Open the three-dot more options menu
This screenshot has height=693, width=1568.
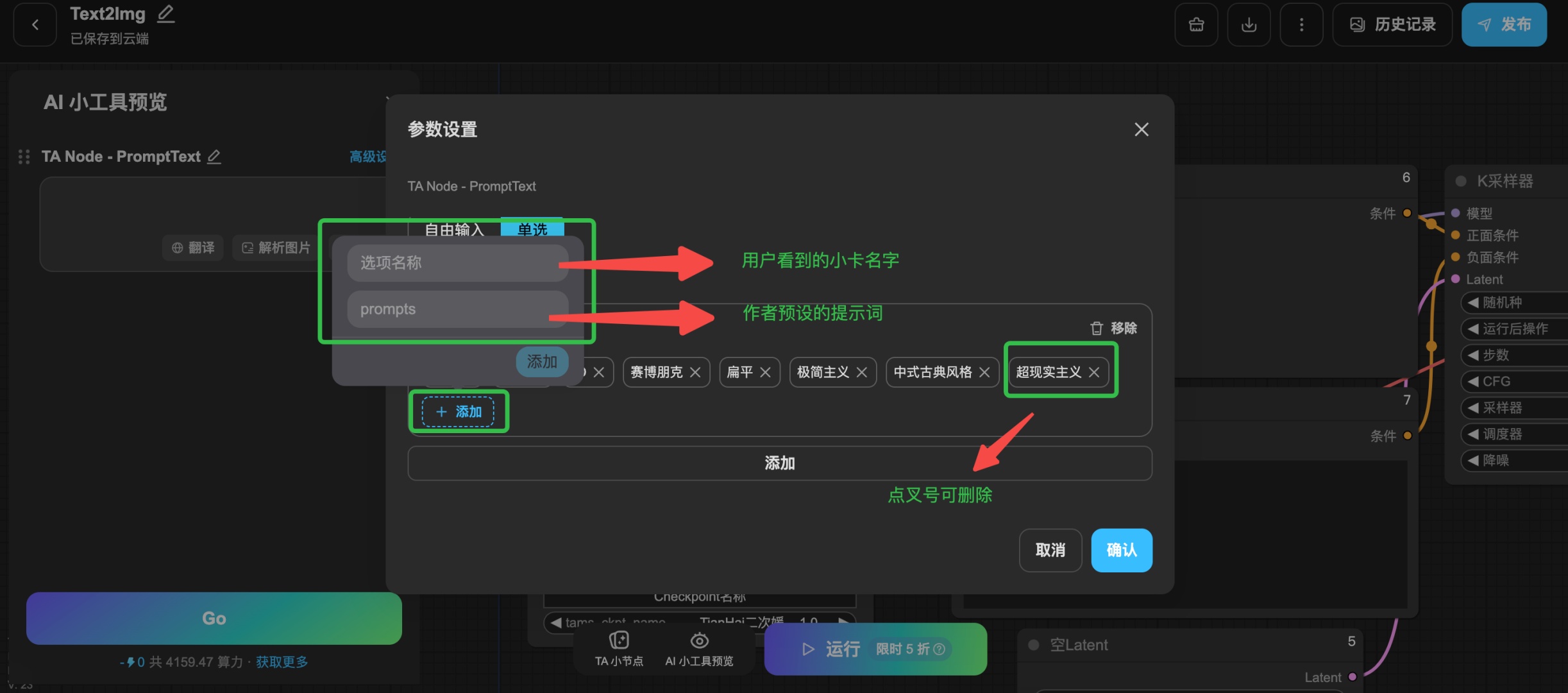pos(1301,25)
